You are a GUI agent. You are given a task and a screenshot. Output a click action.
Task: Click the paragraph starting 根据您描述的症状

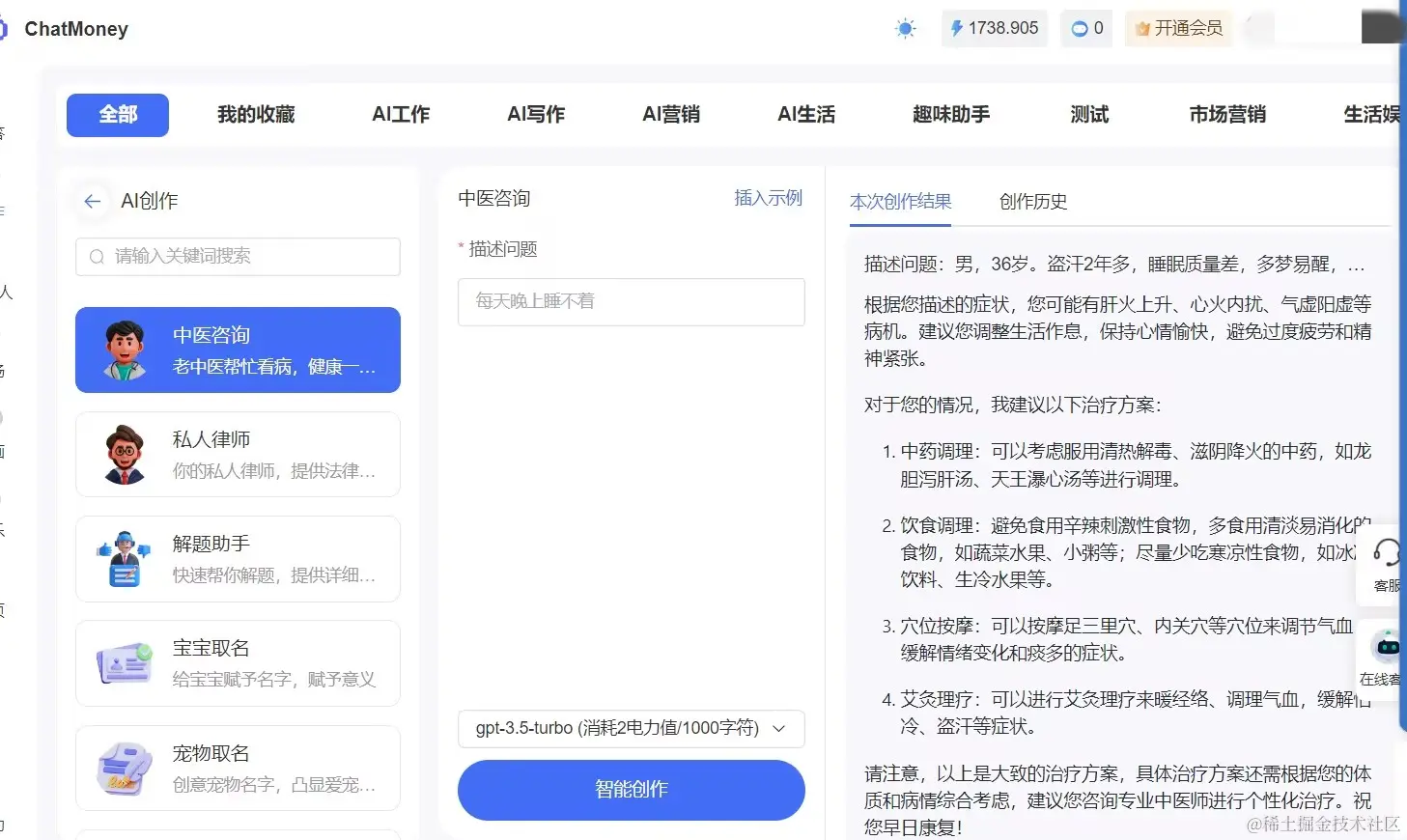1117,331
